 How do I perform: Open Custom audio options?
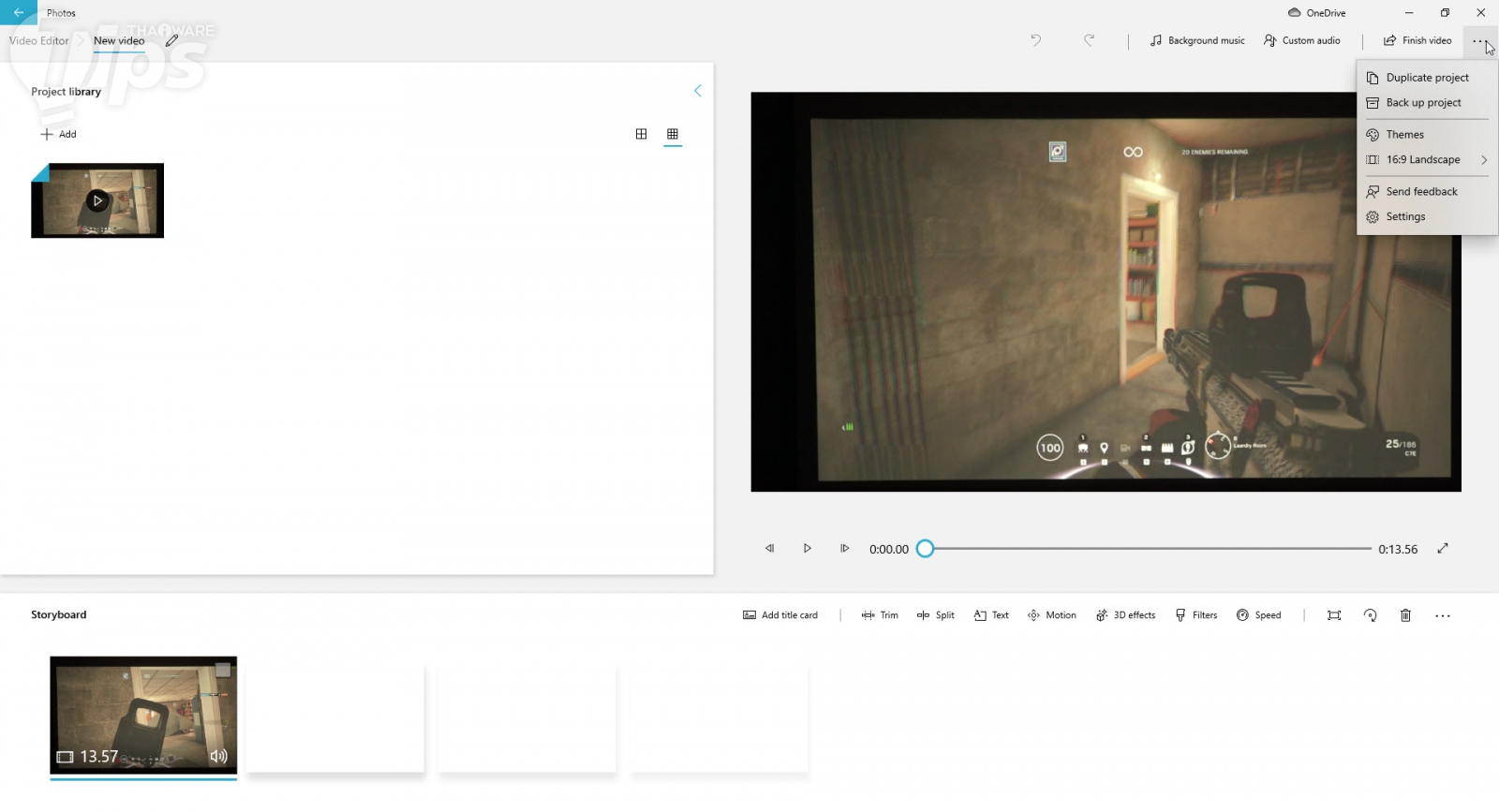(1301, 41)
